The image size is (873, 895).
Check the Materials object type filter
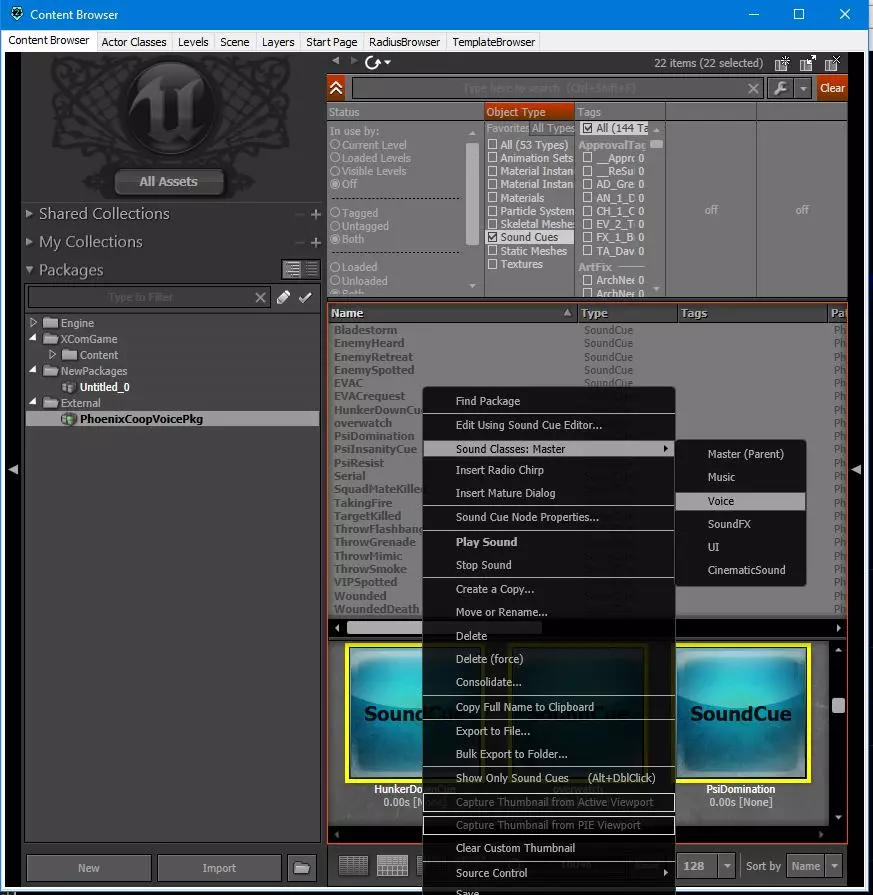492,197
